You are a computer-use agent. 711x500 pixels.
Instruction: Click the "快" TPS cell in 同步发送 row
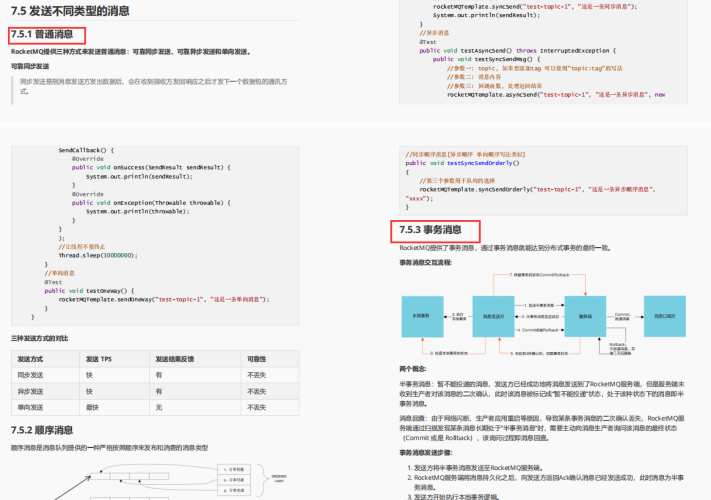(89, 375)
